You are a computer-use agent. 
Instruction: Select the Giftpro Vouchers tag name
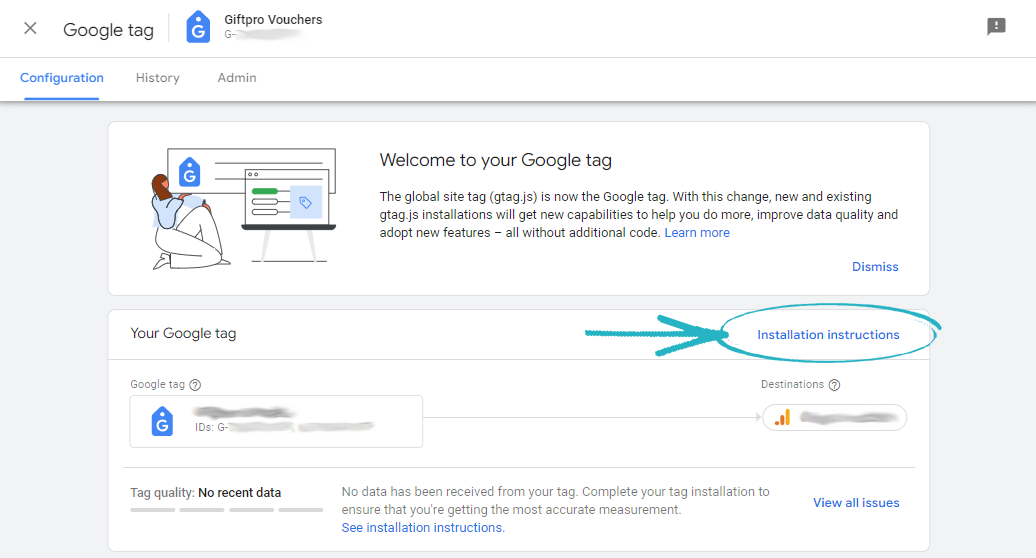coord(274,20)
